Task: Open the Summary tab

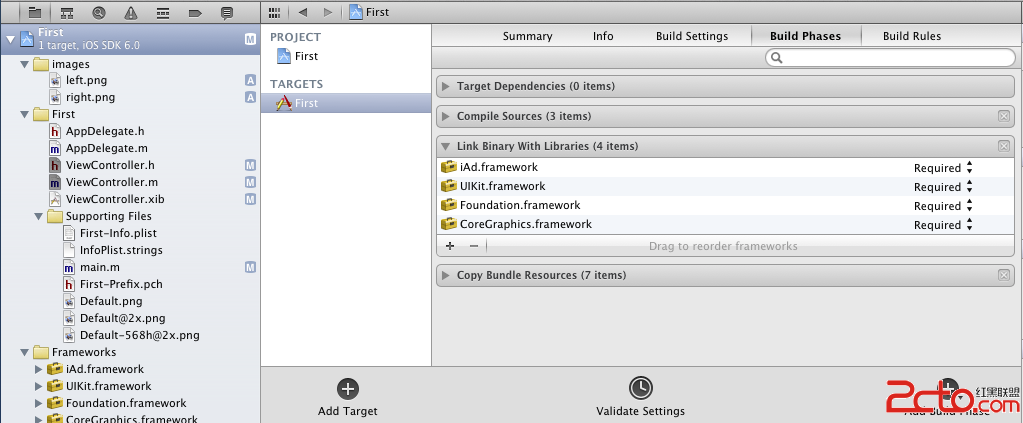Action: click(x=527, y=36)
